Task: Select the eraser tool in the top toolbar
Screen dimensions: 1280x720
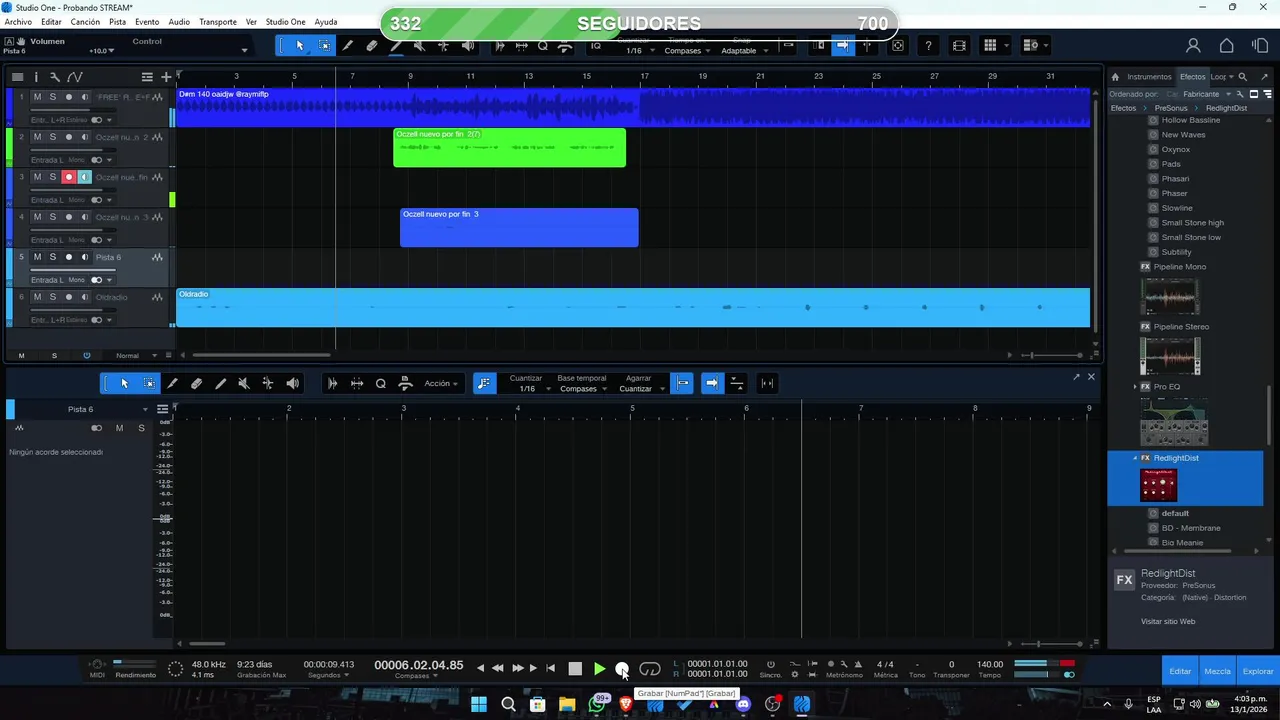Action: tap(372, 46)
